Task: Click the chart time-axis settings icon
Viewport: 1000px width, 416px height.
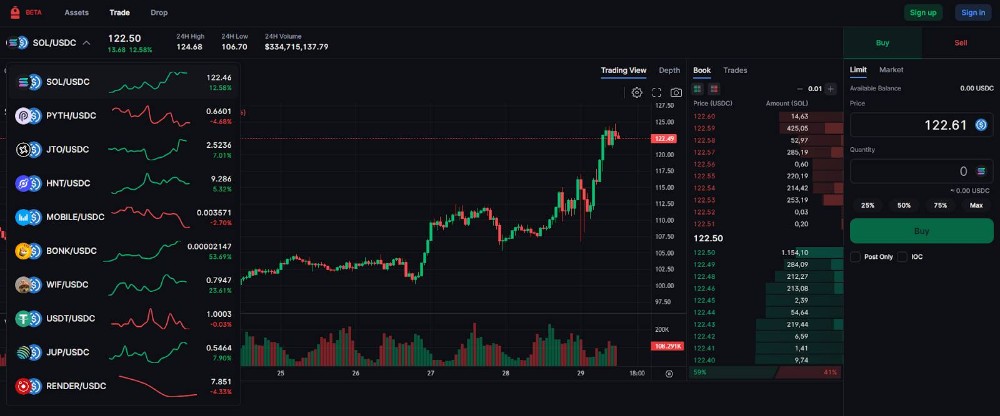Action: (x=669, y=373)
